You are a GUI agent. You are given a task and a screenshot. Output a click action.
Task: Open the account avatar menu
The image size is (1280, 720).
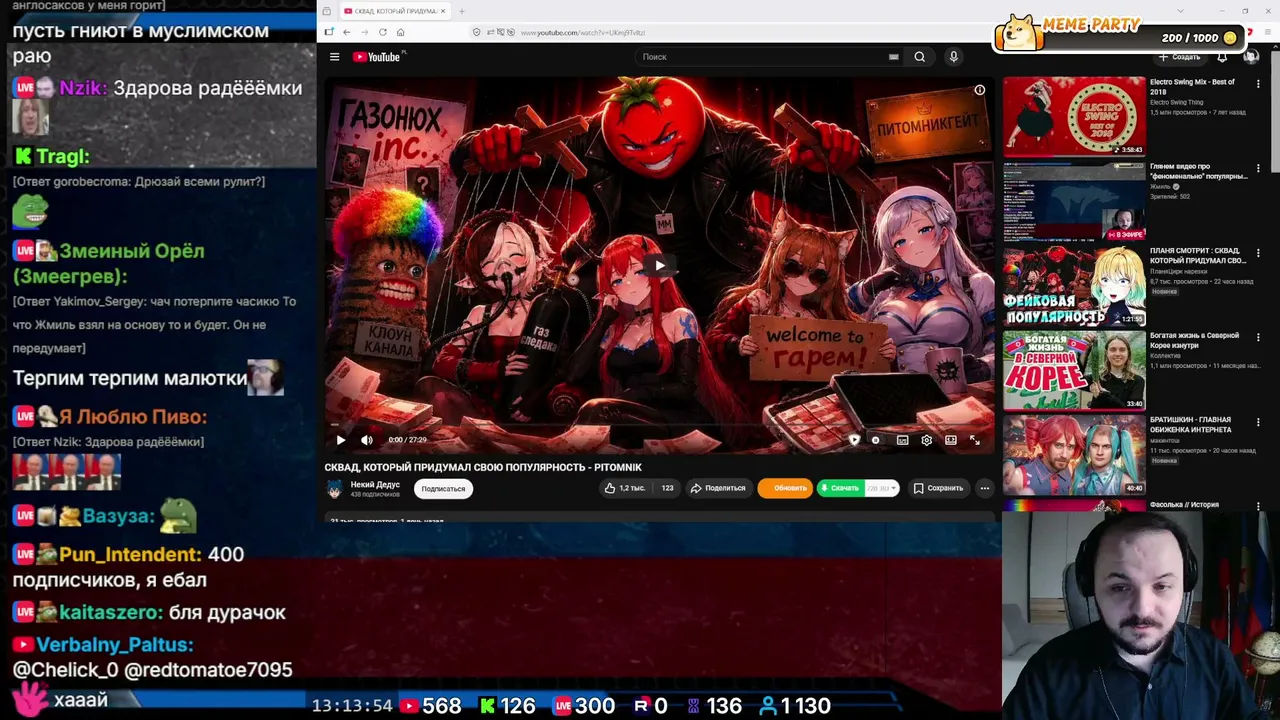pyautogui.click(x=1250, y=57)
